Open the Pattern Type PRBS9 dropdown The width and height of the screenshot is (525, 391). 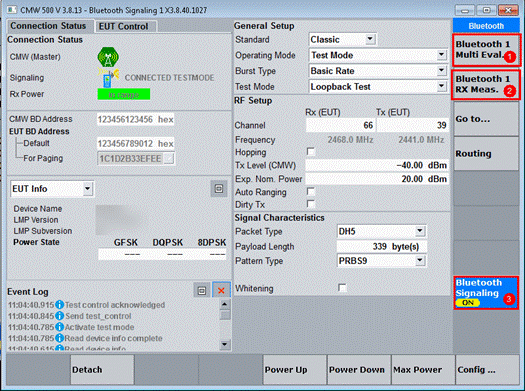tap(420, 260)
